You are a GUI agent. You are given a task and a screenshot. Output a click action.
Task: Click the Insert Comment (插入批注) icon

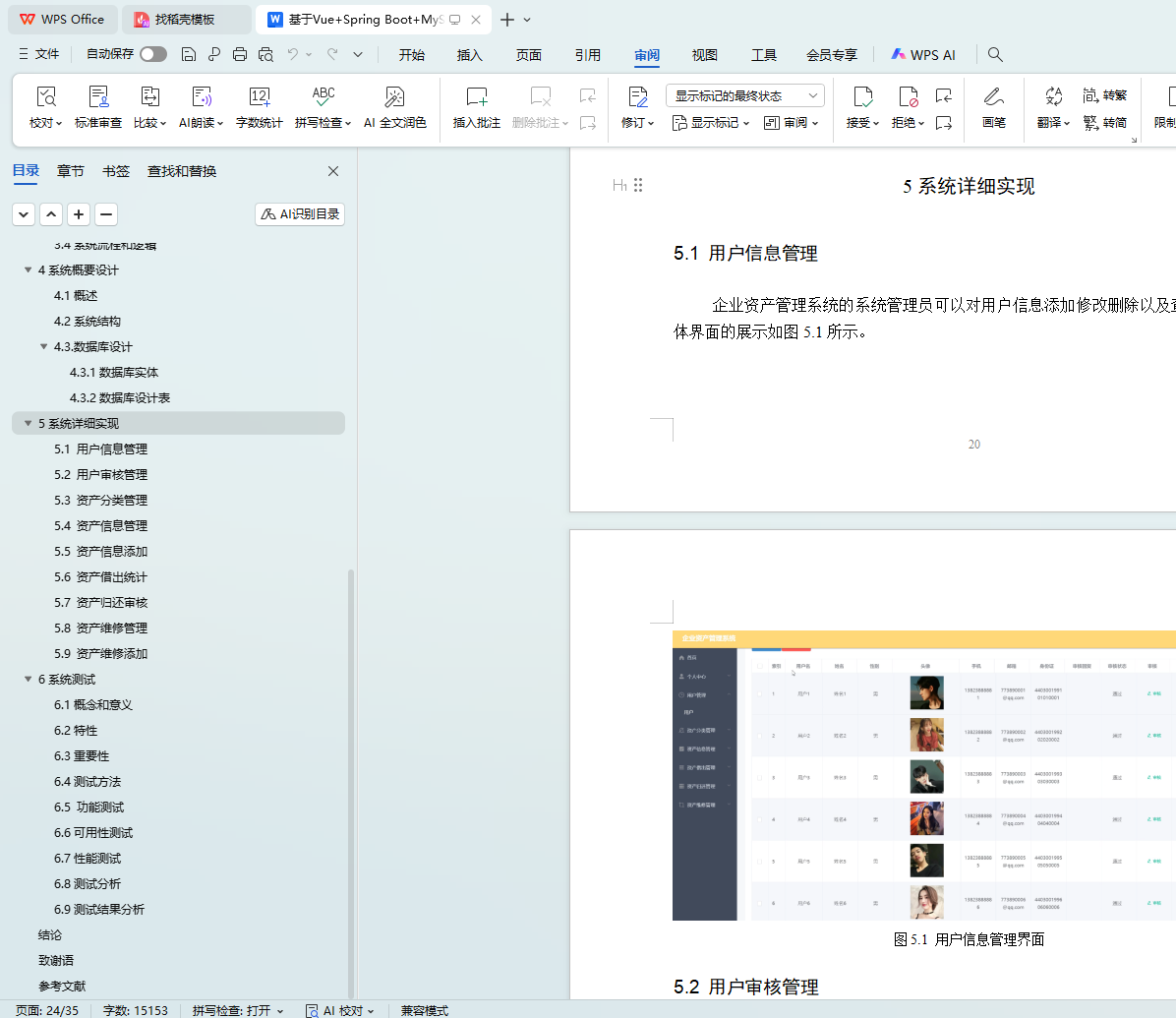(476, 97)
